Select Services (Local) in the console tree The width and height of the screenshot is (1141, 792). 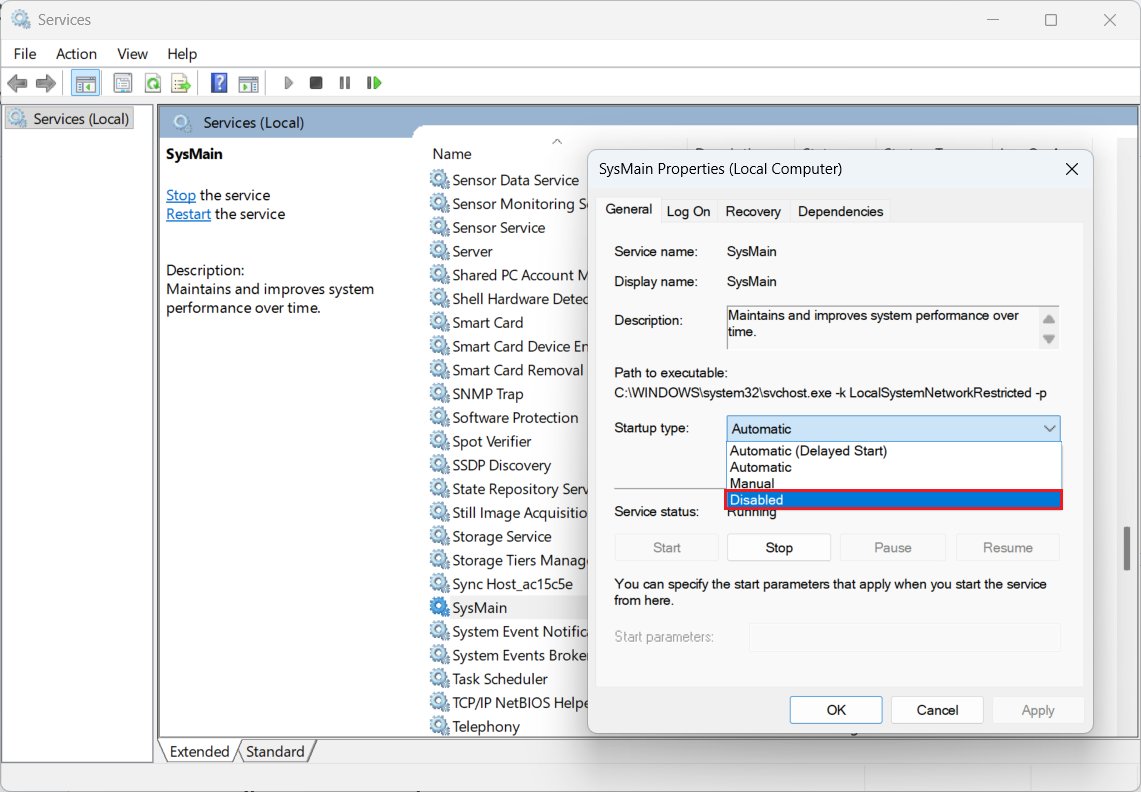point(80,119)
